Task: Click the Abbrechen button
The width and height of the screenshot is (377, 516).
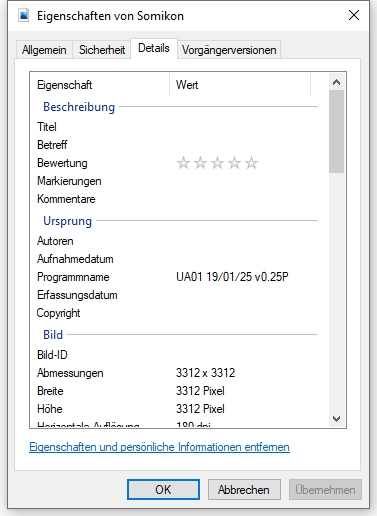Action: click(244, 489)
